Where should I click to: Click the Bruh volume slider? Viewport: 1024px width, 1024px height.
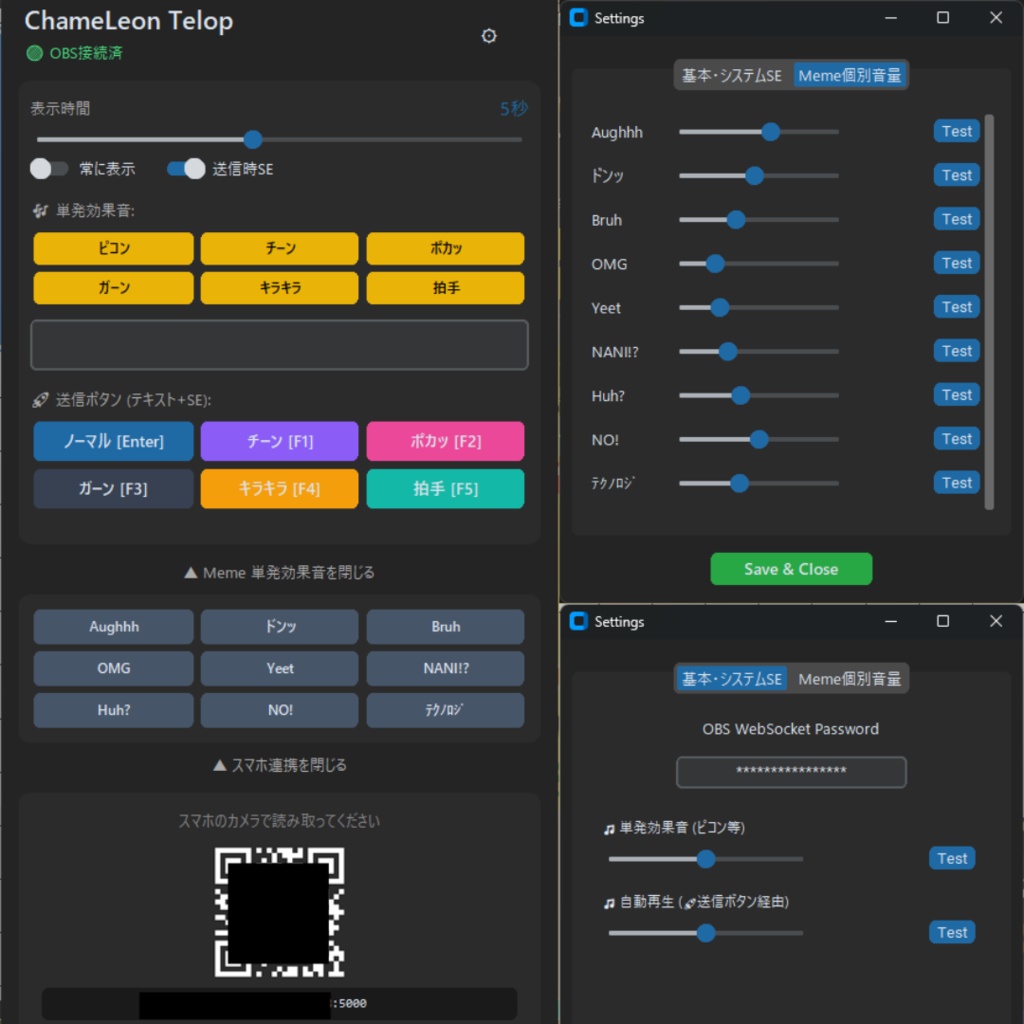[x=759, y=219]
